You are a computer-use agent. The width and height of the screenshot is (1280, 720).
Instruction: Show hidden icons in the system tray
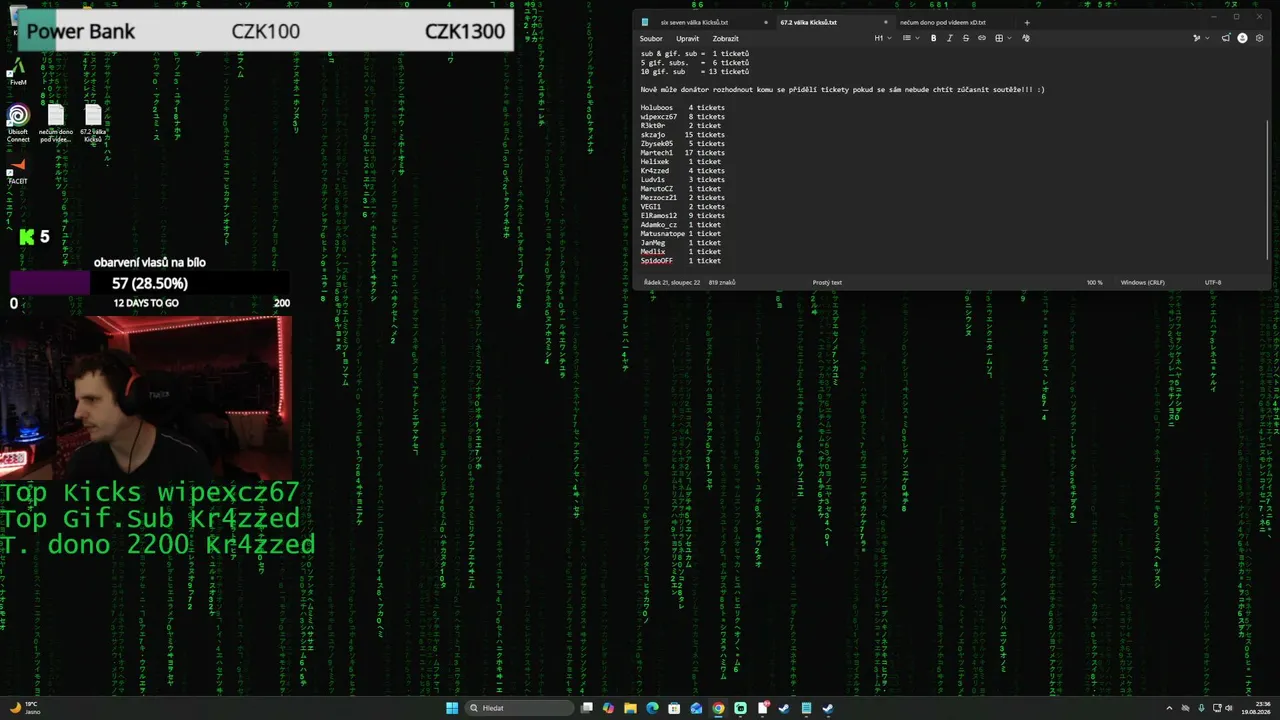pyautogui.click(x=1169, y=708)
